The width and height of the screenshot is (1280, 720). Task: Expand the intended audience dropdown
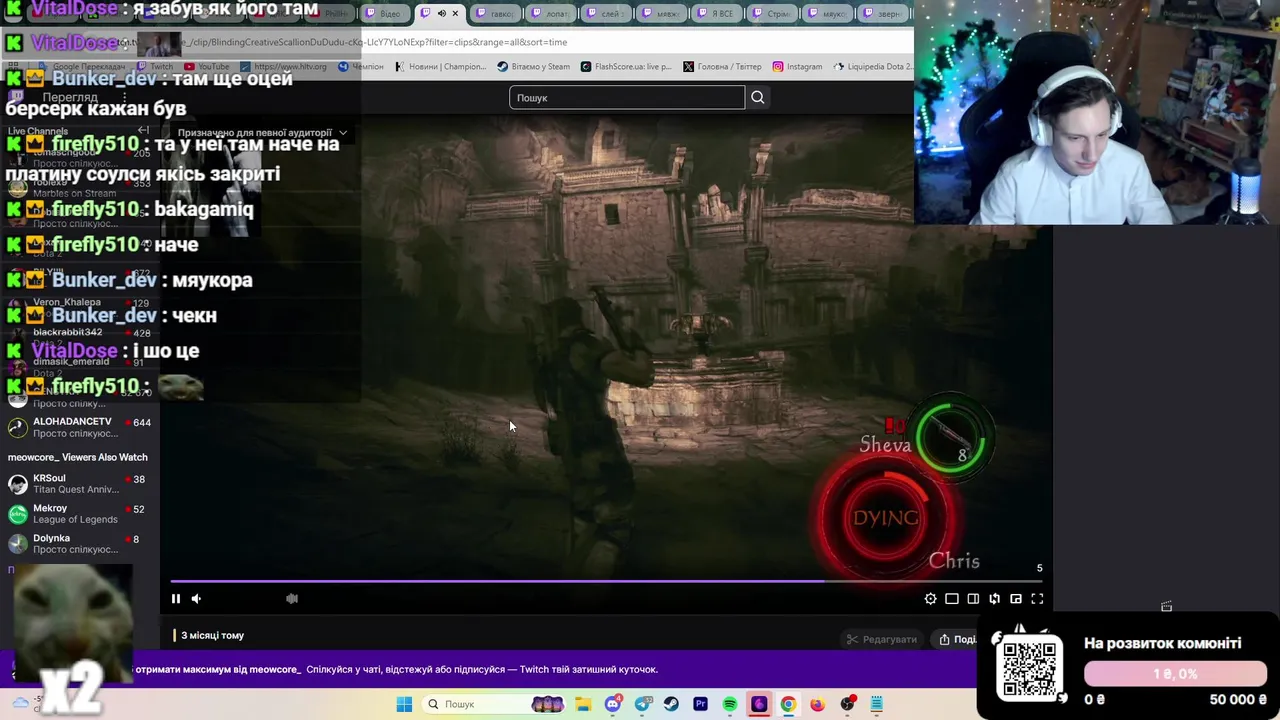tap(262, 132)
